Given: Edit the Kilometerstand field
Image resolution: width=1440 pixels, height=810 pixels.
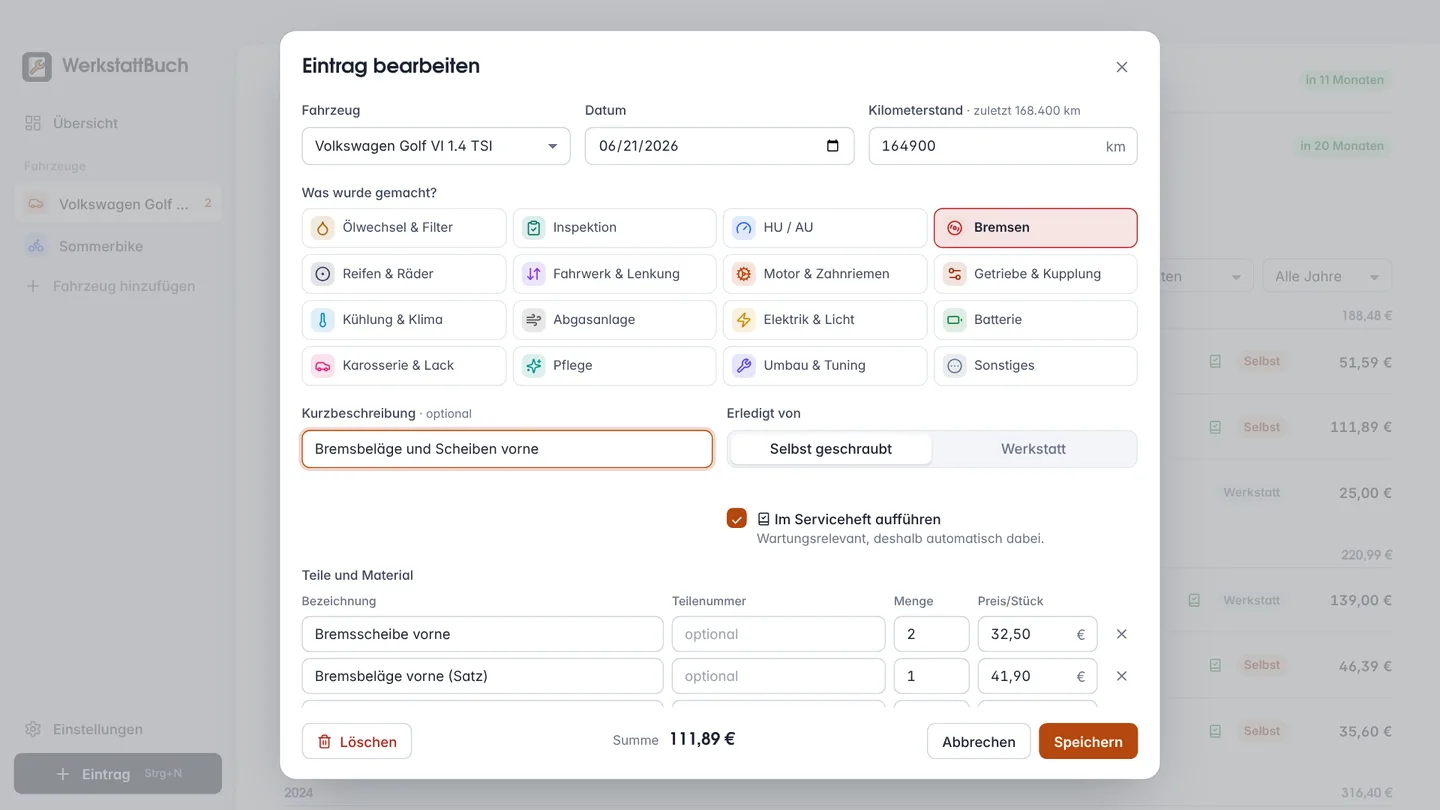Looking at the screenshot, I should pos(1003,146).
